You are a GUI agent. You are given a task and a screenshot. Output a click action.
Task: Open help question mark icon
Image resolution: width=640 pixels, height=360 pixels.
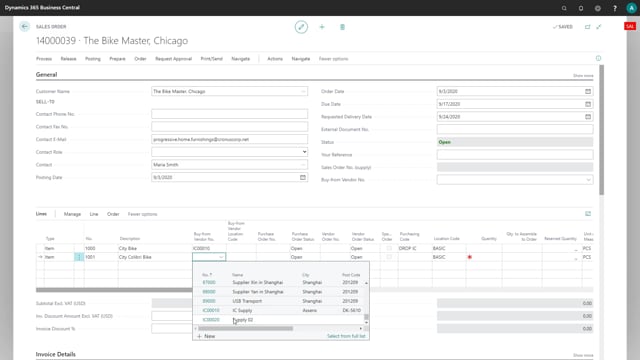[x=615, y=8]
